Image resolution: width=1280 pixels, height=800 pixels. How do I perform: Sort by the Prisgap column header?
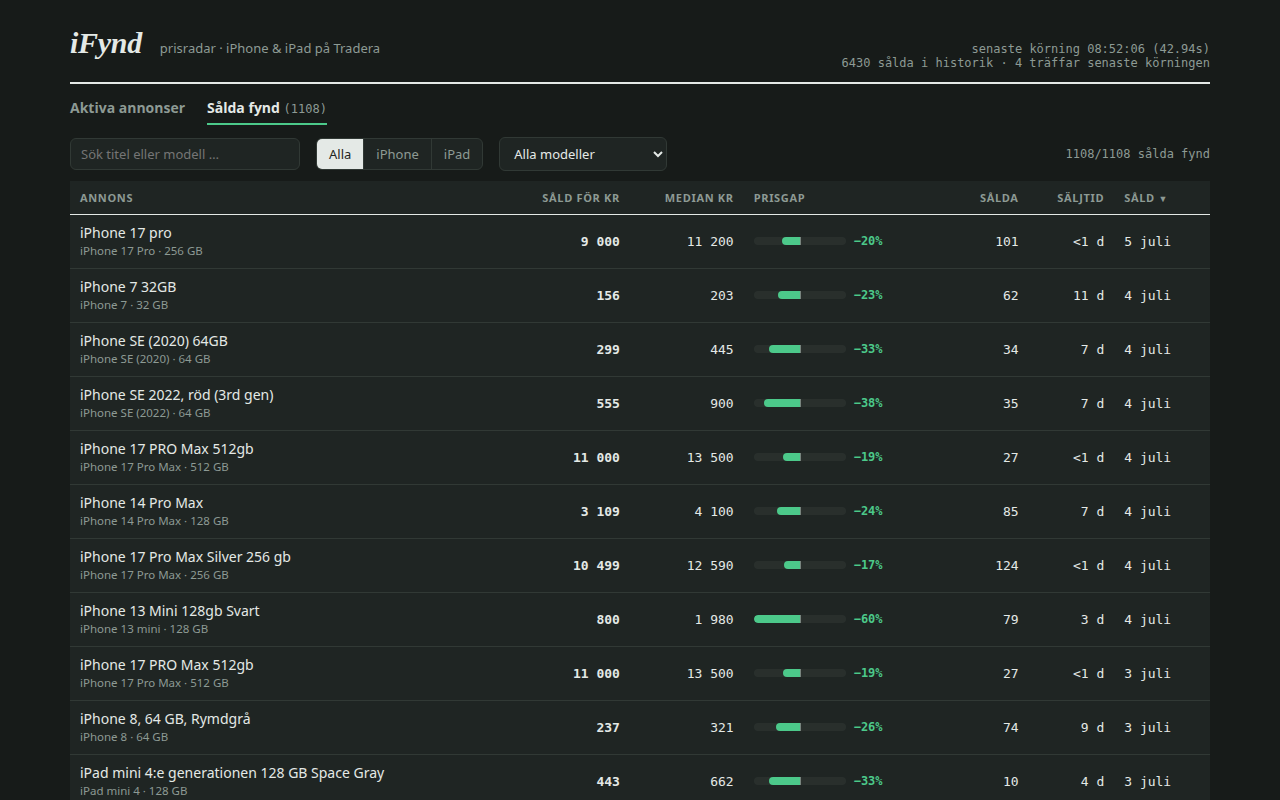click(x=779, y=198)
